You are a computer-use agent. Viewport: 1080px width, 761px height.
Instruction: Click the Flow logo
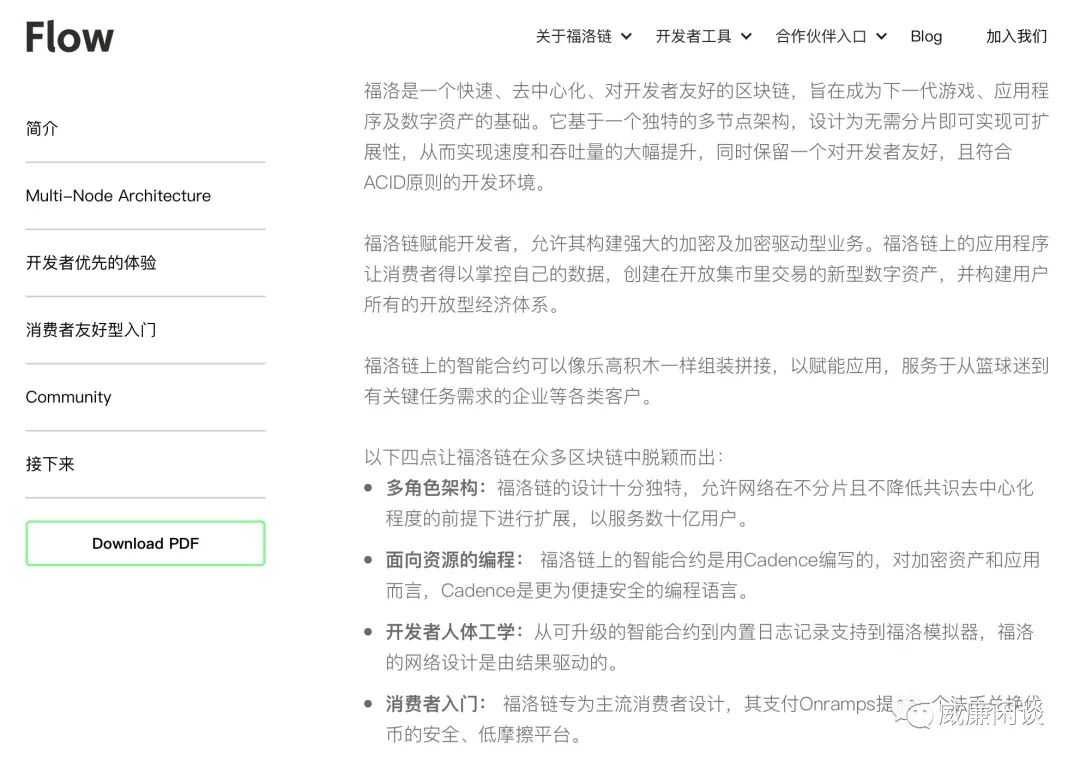(70, 37)
